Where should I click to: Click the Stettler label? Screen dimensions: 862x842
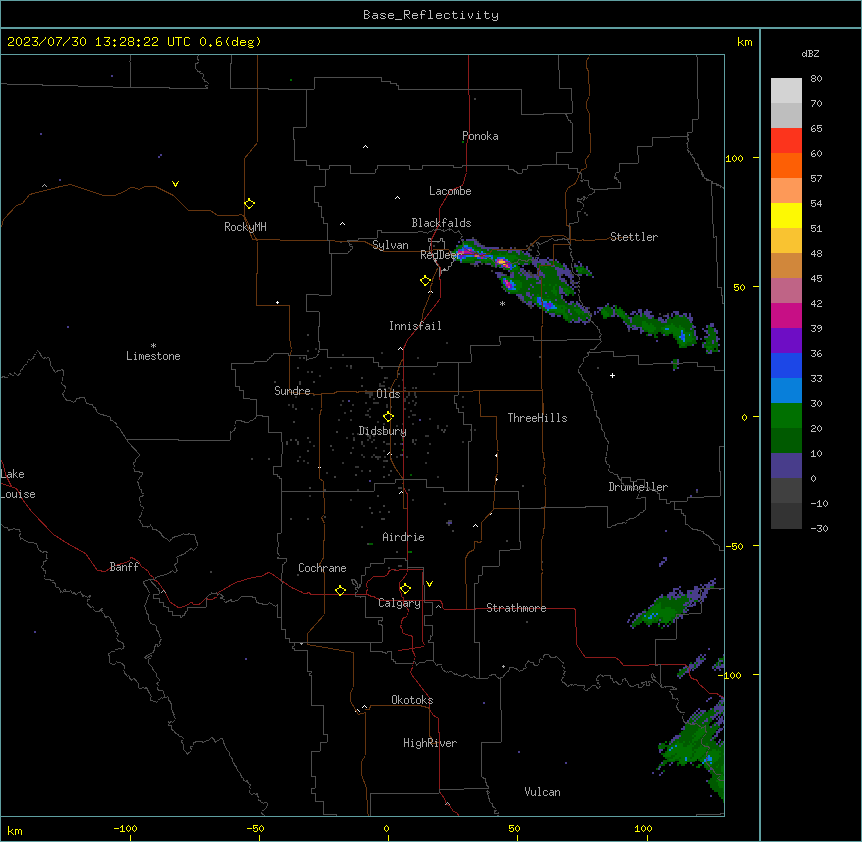[634, 237]
